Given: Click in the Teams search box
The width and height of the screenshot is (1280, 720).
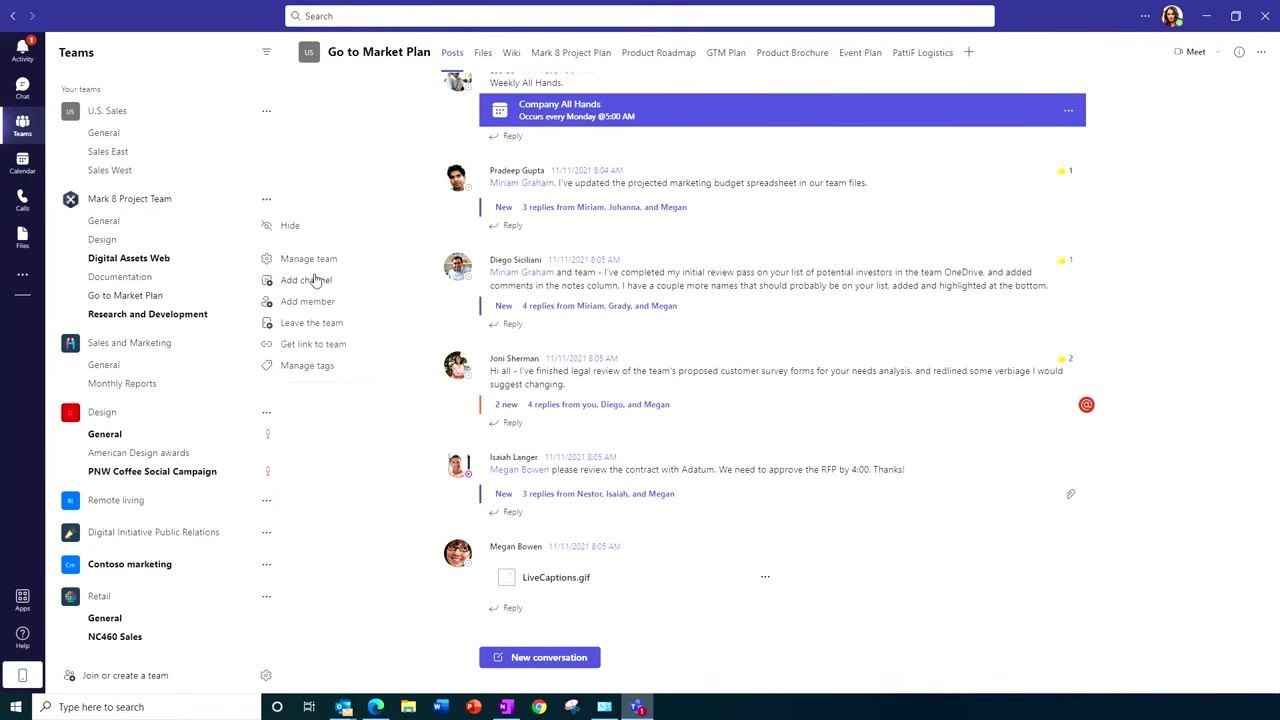Looking at the screenshot, I should point(640,16).
